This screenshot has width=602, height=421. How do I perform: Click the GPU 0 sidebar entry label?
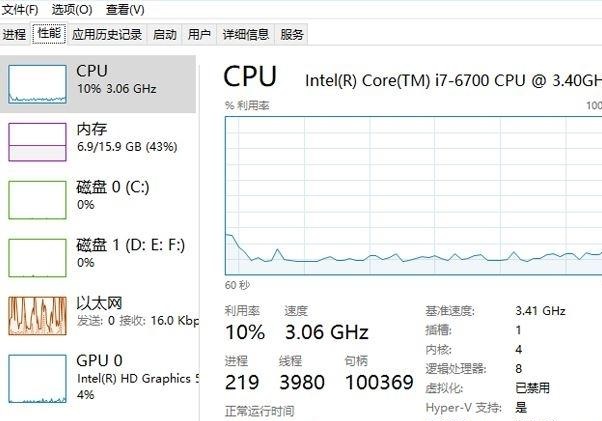pyautogui.click(x=99, y=361)
